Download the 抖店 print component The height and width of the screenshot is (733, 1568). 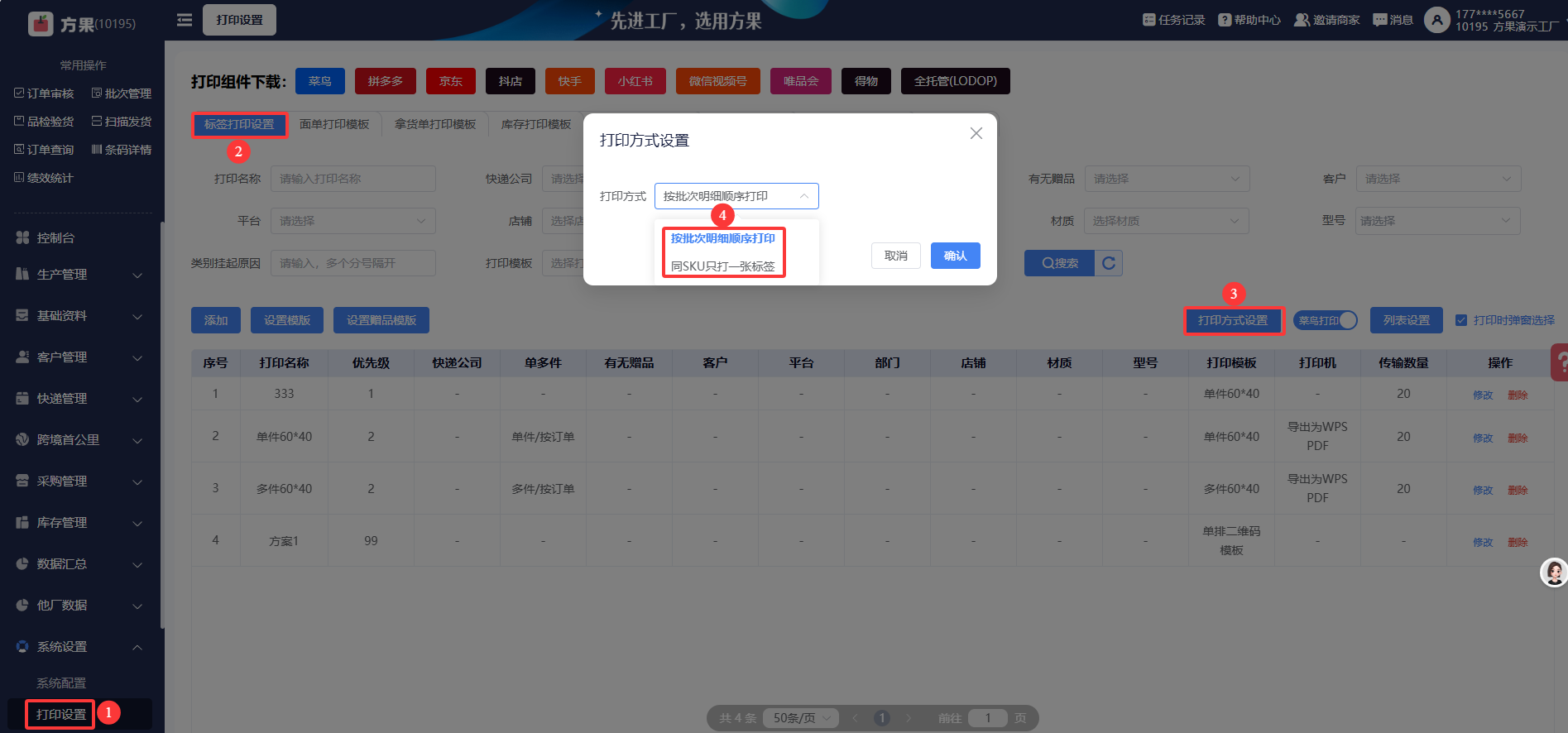511,81
